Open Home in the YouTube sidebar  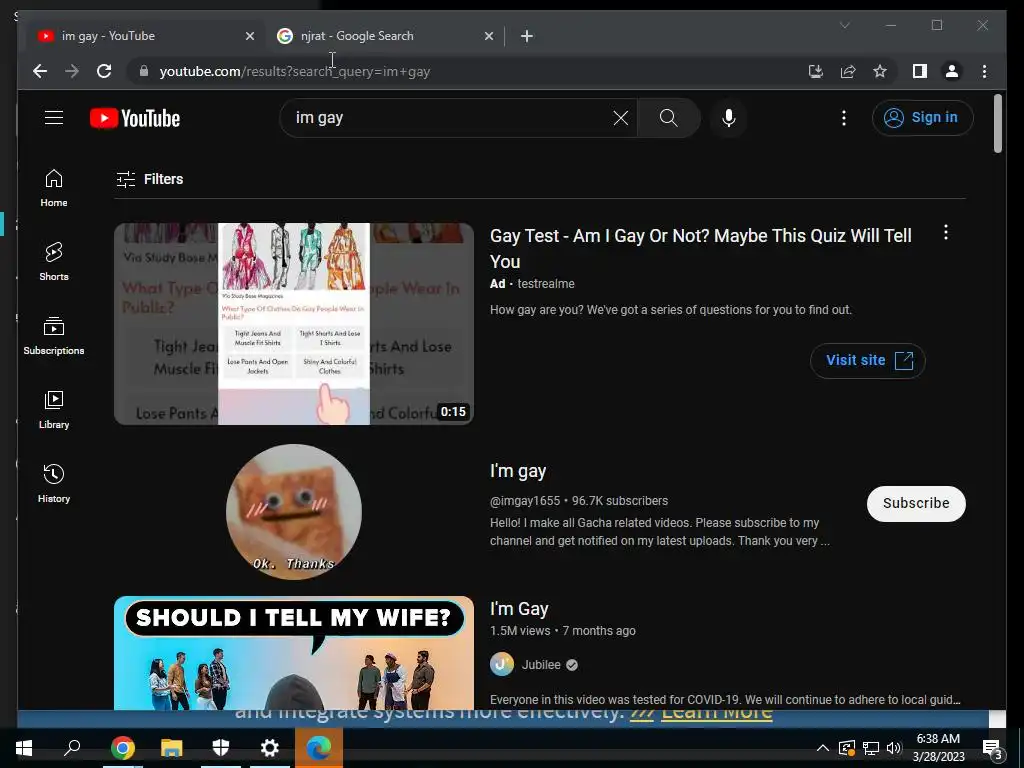tap(54, 188)
